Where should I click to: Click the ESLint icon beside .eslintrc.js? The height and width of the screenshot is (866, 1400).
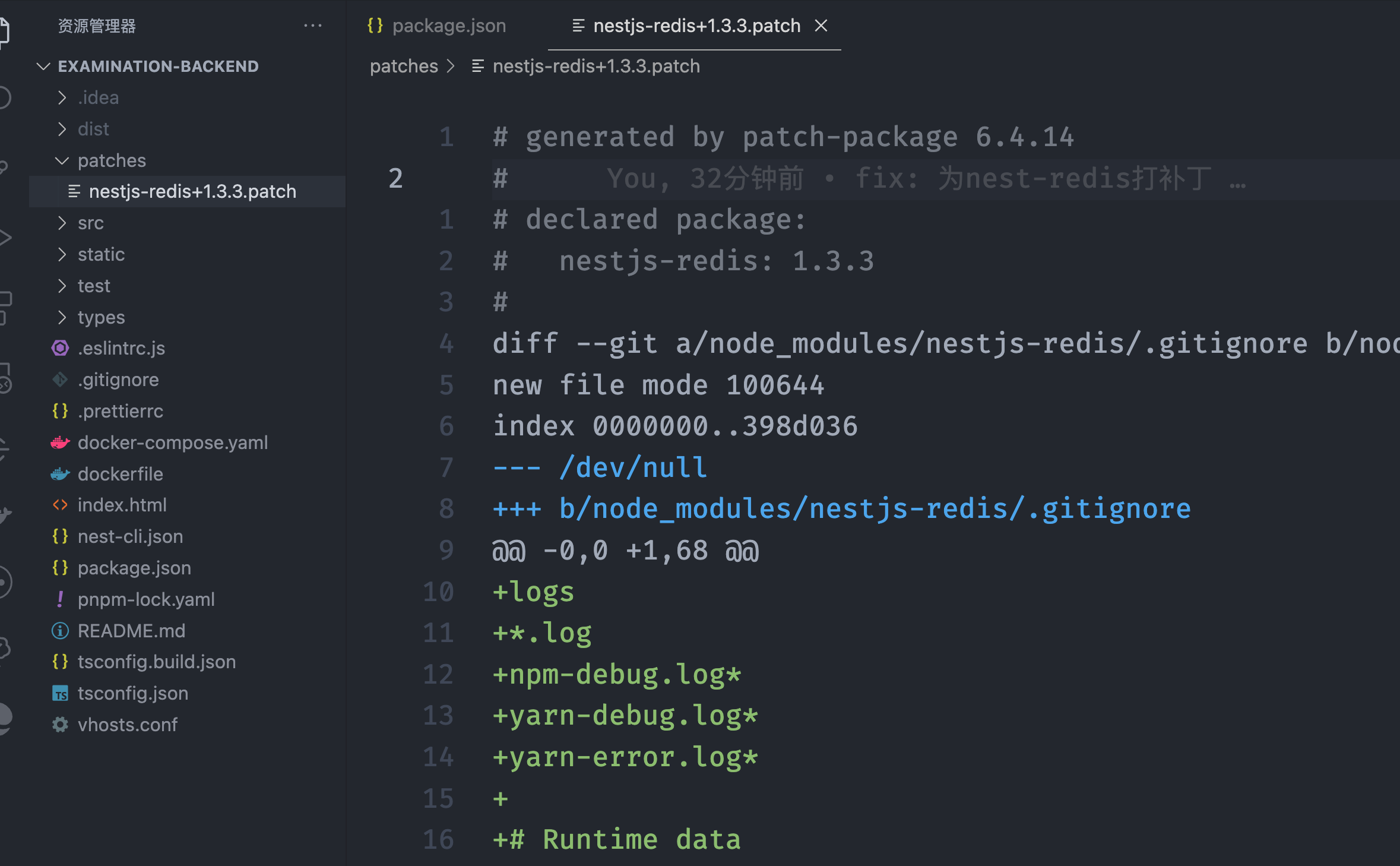(60, 348)
